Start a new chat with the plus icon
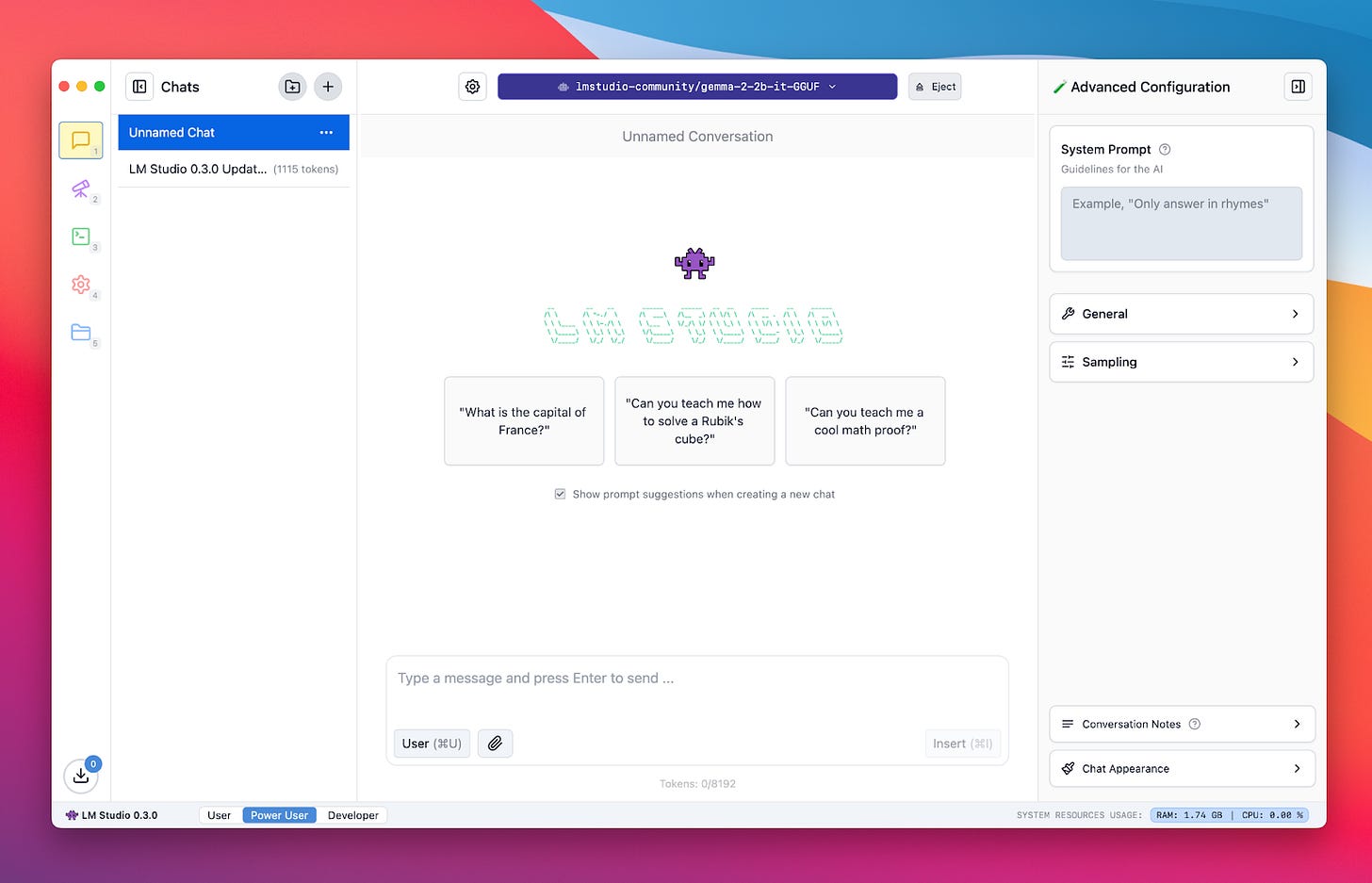Screen dimensions: 1372x883 pos(328,87)
